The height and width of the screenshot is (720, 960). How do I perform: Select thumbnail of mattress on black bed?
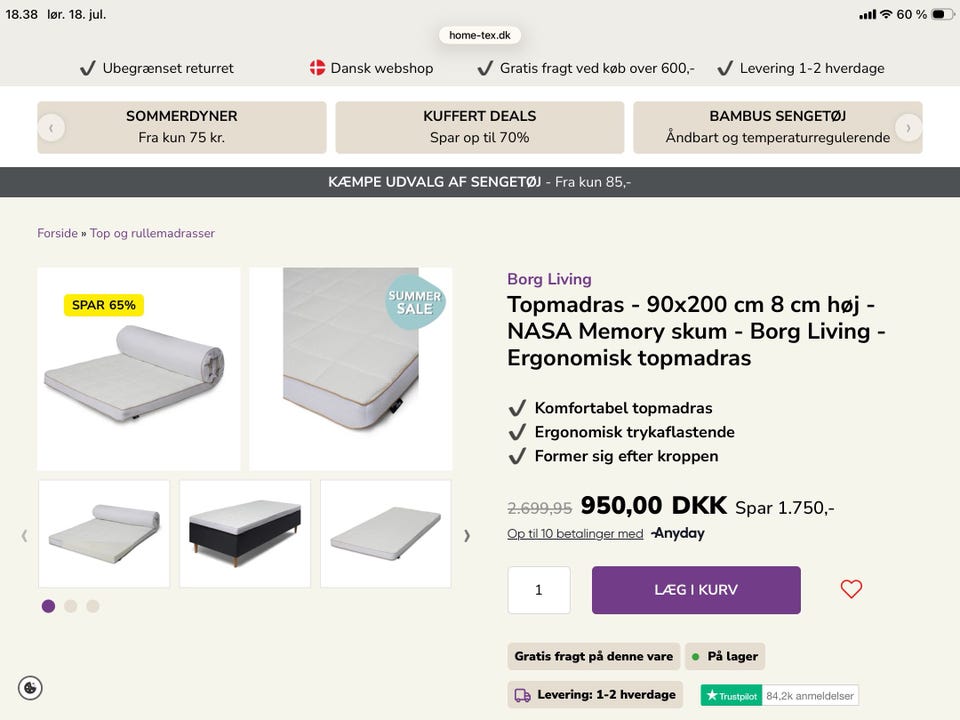pyautogui.click(x=245, y=534)
